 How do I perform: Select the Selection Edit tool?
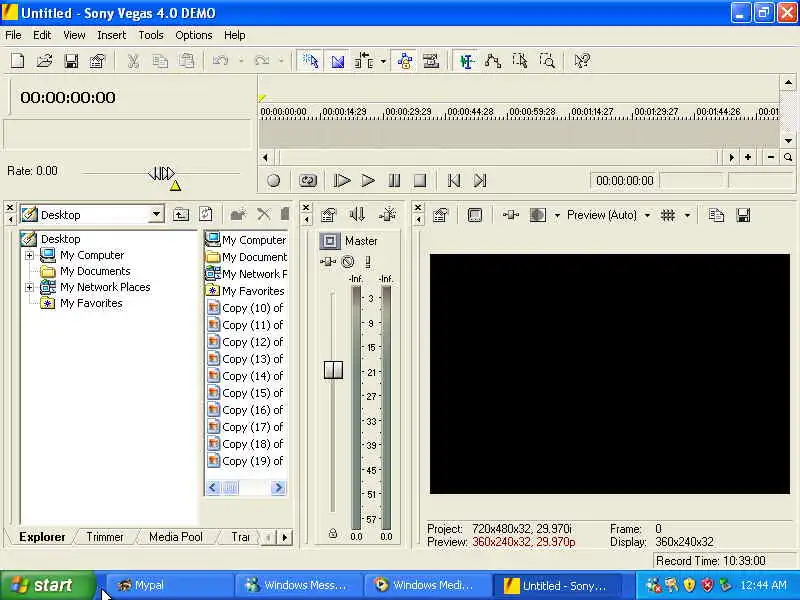pyautogui.click(x=520, y=61)
